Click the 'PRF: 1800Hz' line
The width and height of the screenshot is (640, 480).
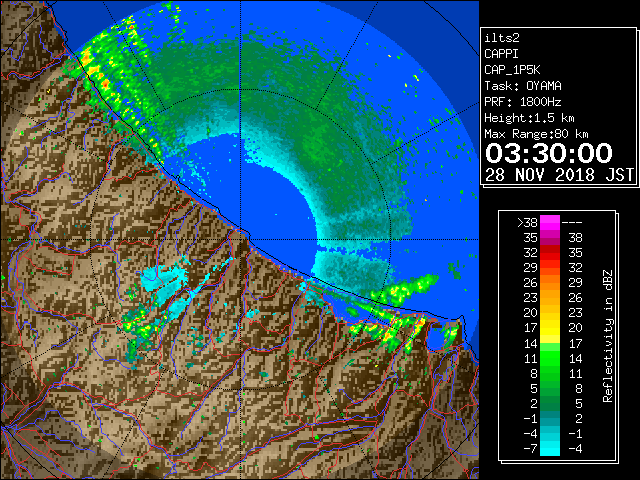point(523,102)
